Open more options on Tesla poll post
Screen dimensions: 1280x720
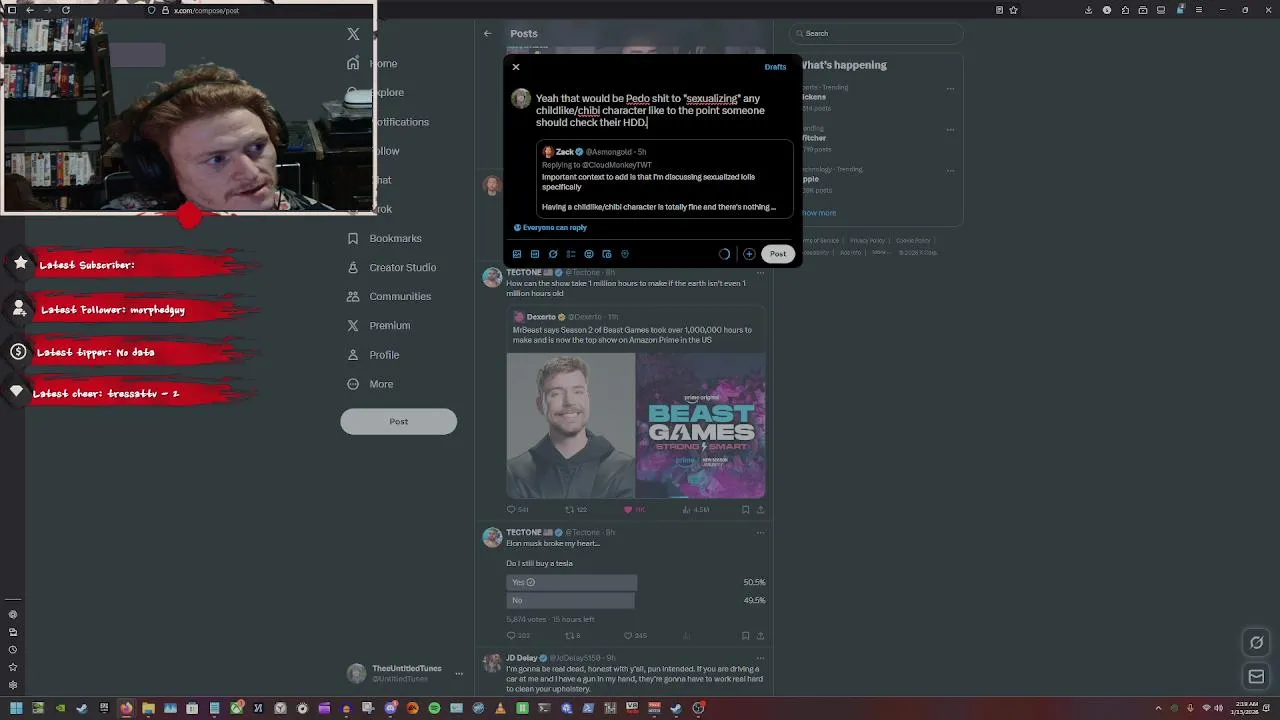(760, 533)
